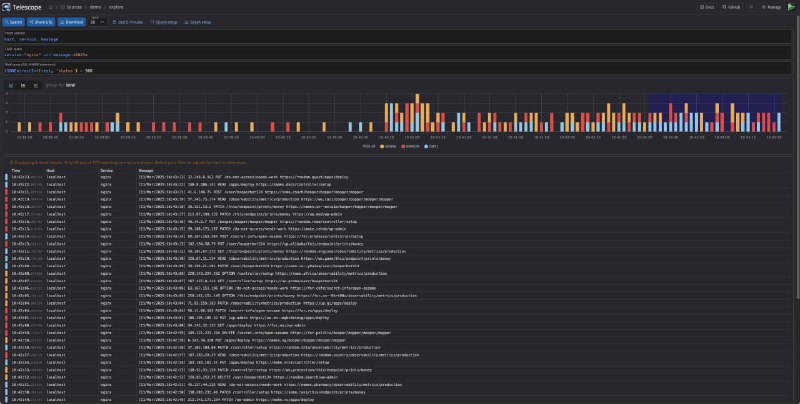
Task: Expand the Query setup options
Action: (x=166, y=20)
